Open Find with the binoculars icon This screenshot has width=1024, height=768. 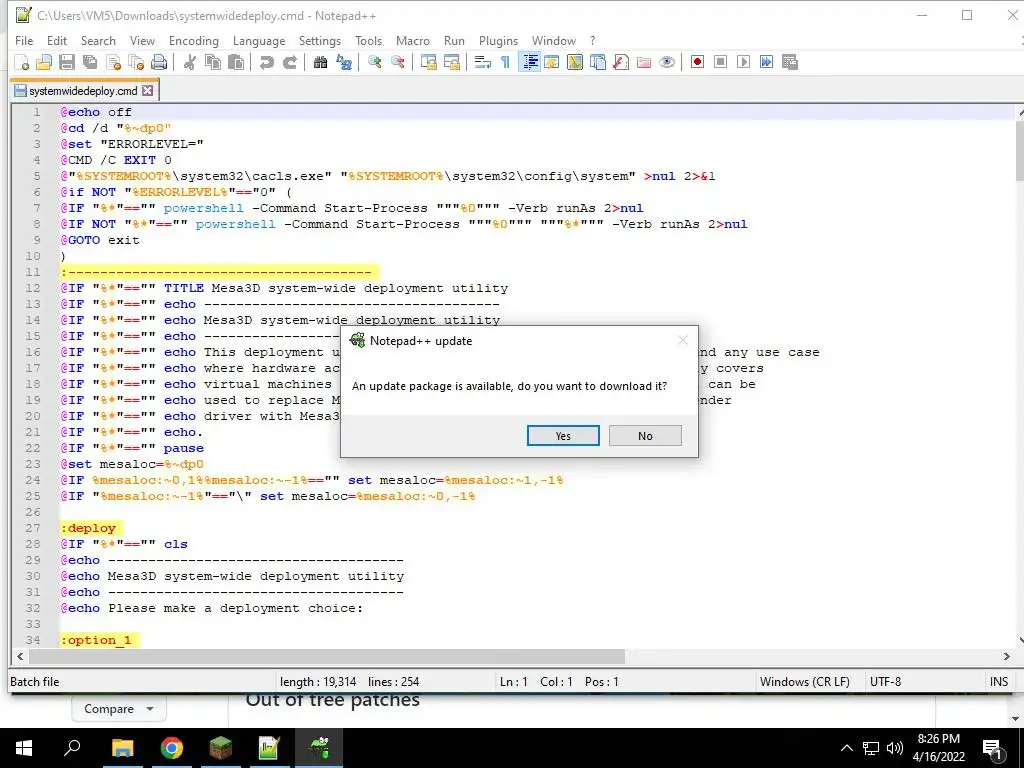pos(320,62)
